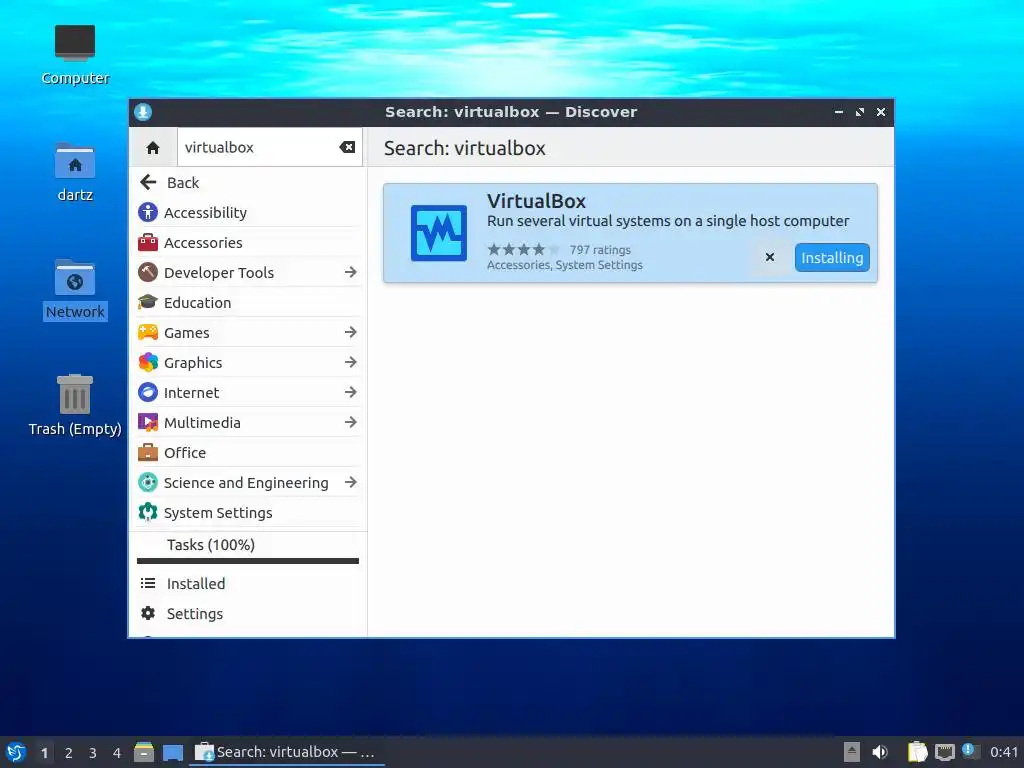
Task: Click the Games controller icon
Action: coord(148,332)
